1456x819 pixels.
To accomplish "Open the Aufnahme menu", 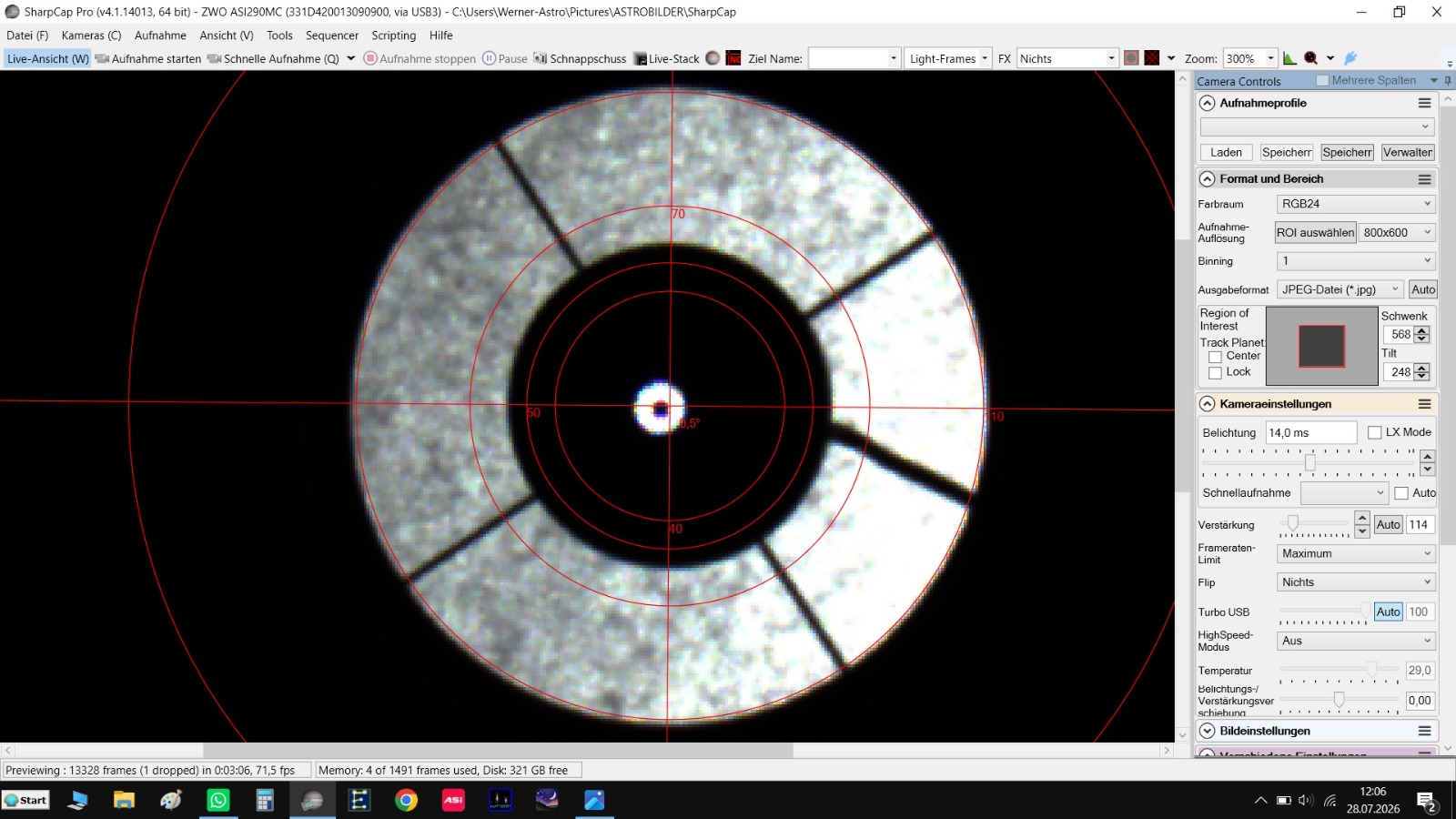I will click(160, 35).
